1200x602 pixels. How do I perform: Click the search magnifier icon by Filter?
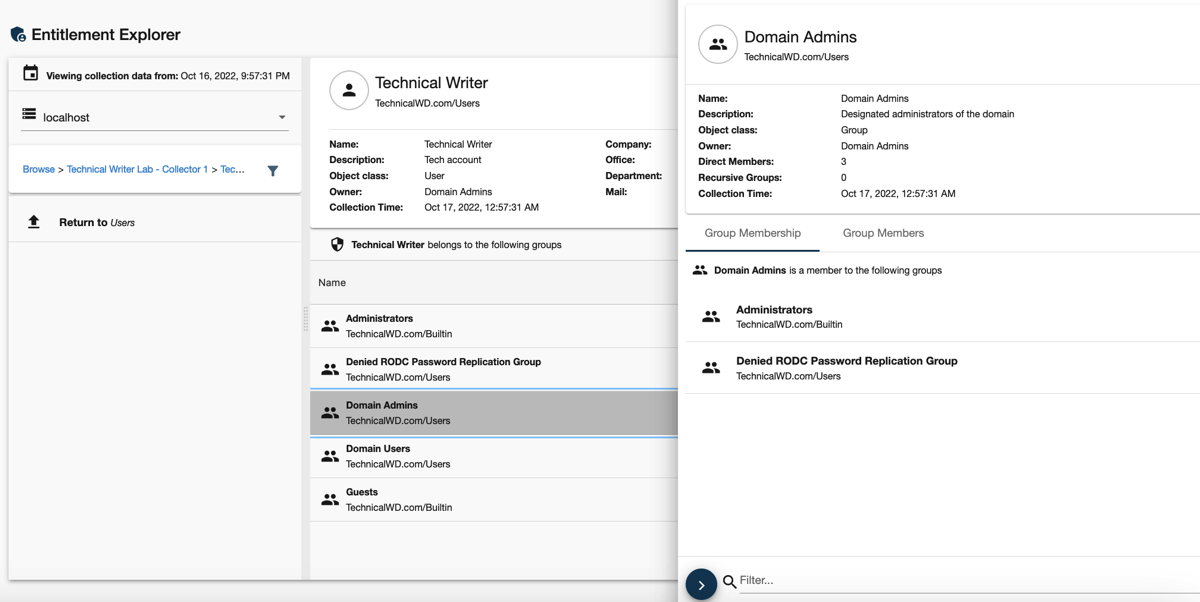pyautogui.click(x=730, y=581)
